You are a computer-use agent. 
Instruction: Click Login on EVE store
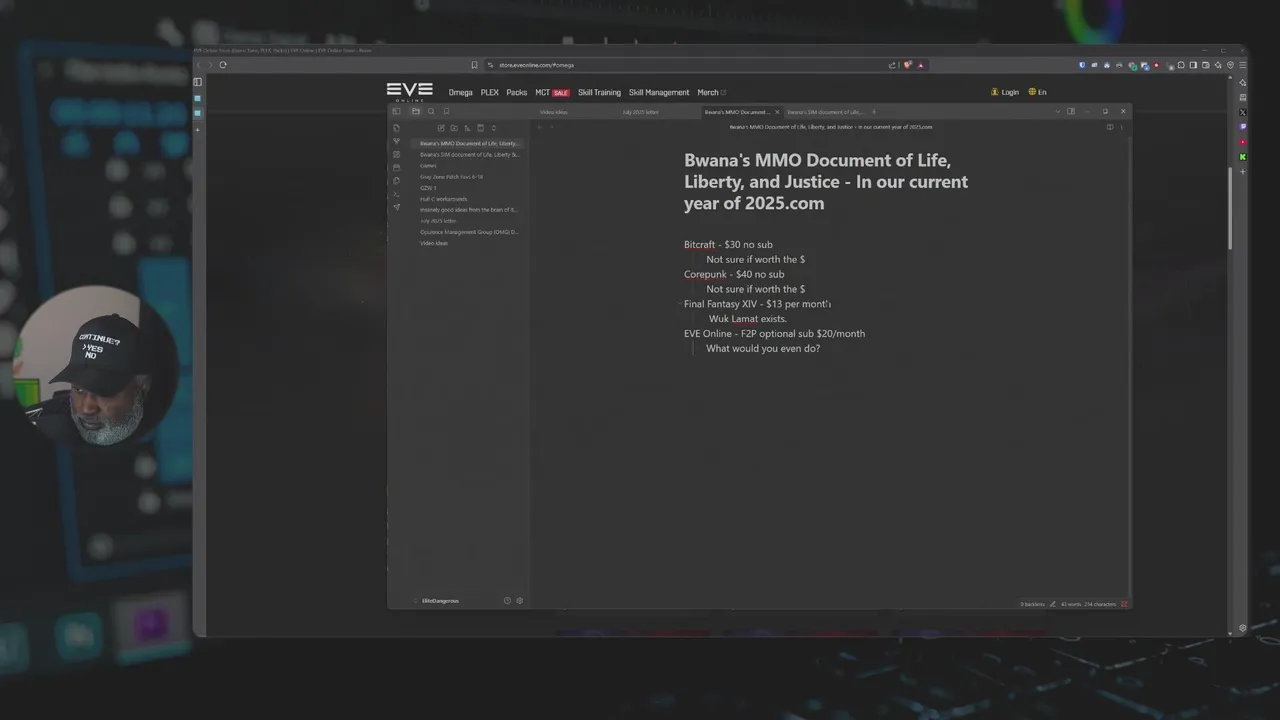point(1005,92)
